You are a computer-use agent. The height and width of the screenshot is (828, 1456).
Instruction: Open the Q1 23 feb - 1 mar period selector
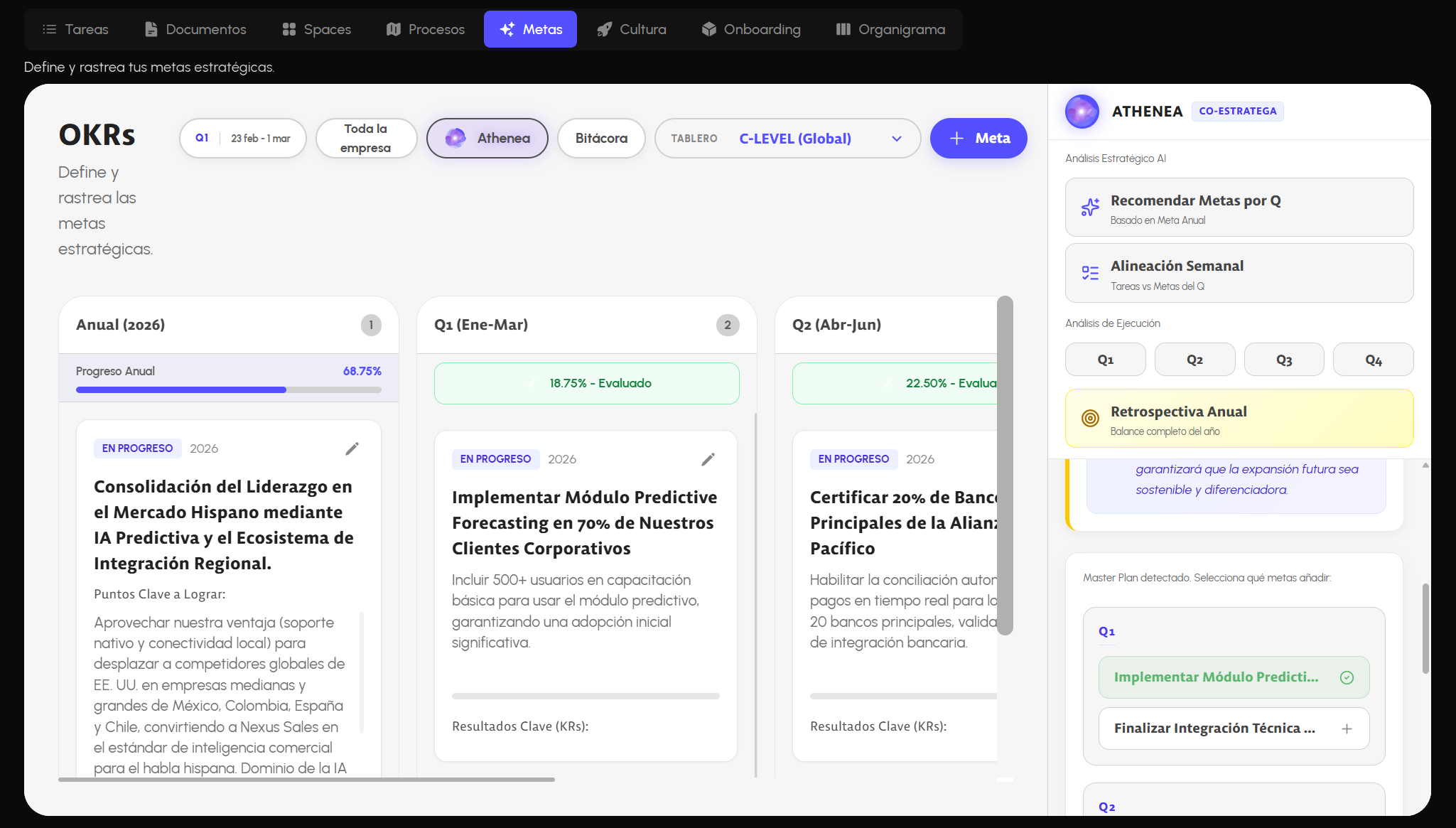[x=242, y=138]
